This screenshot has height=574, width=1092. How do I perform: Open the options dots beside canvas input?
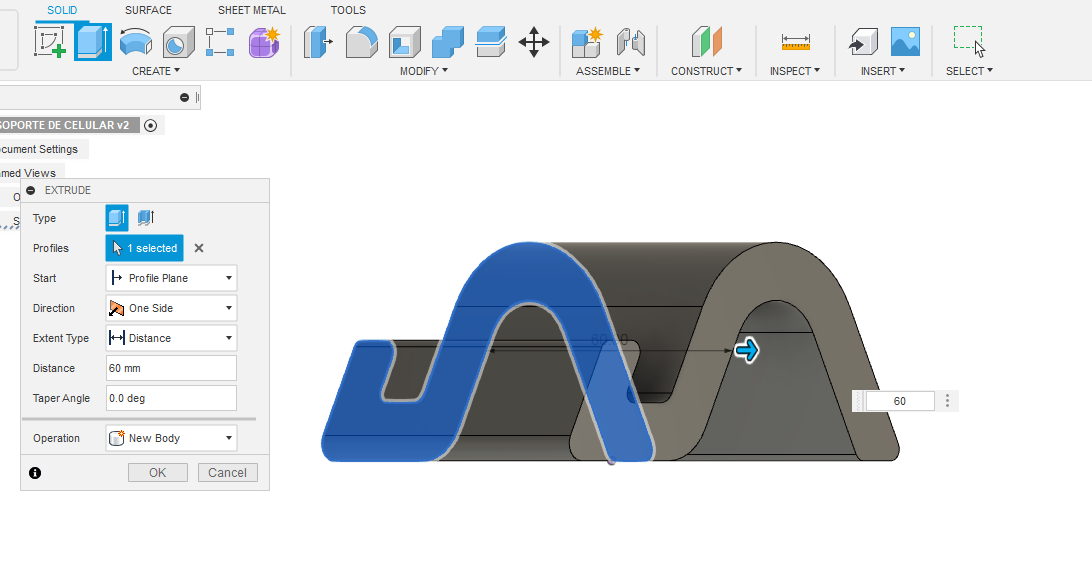[947, 401]
